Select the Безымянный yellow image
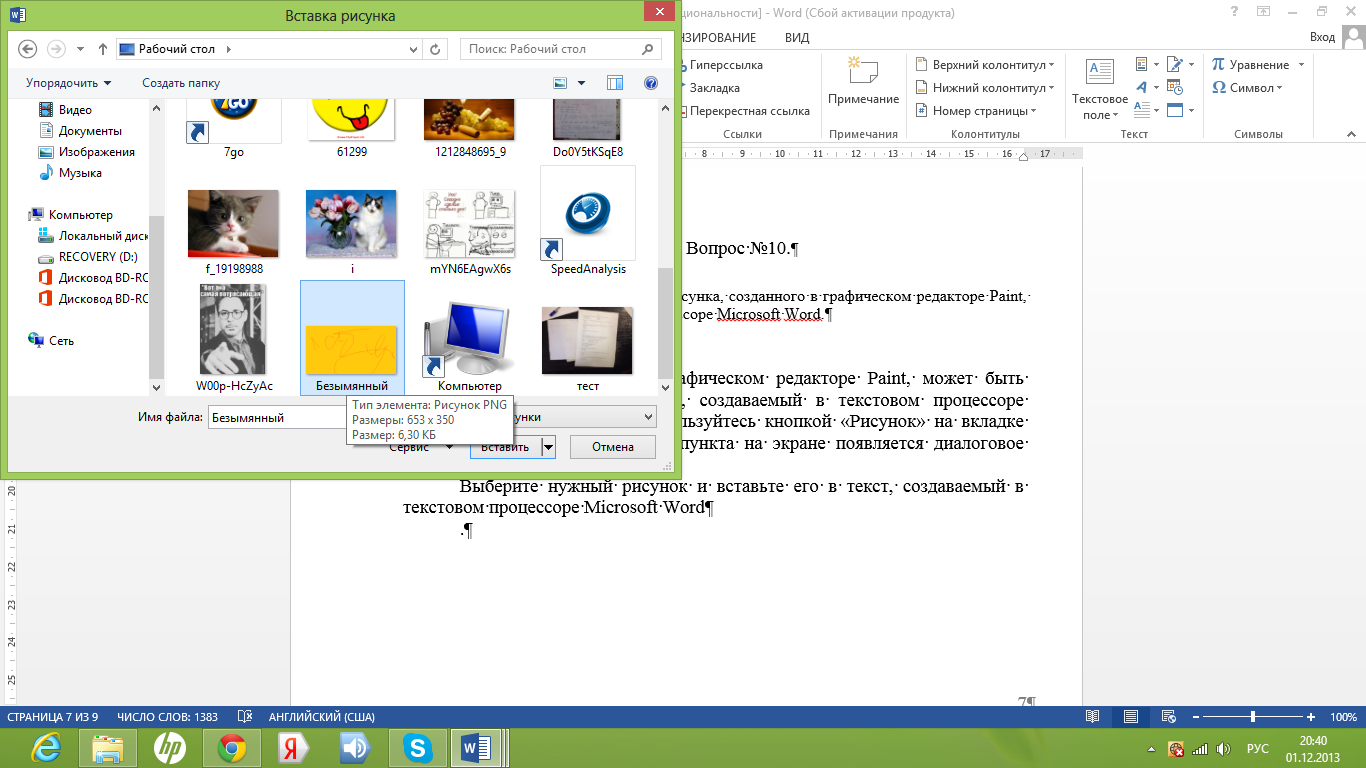 point(352,338)
